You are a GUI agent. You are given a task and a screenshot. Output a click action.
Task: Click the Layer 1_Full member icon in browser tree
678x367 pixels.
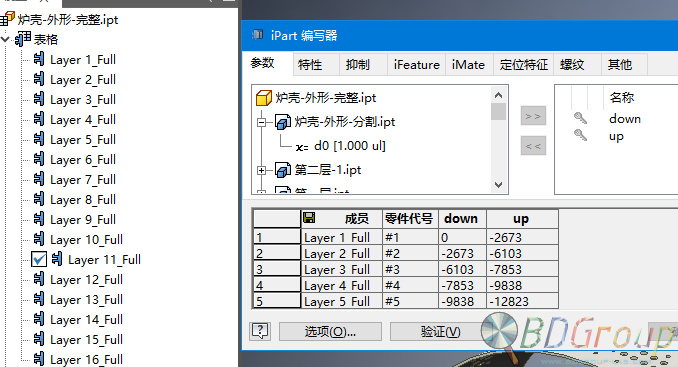(x=39, y=59)
